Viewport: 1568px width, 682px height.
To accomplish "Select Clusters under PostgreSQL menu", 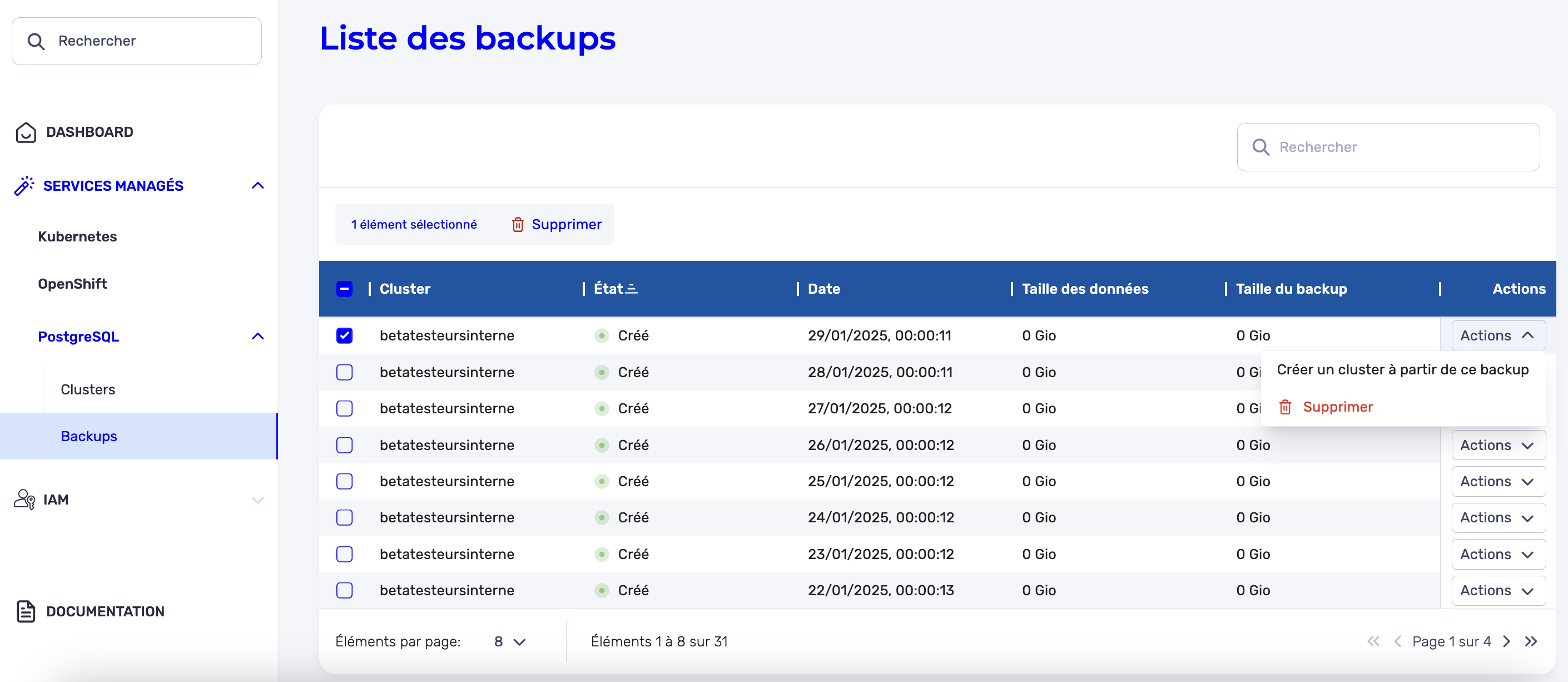I will [x=88, y=388].
